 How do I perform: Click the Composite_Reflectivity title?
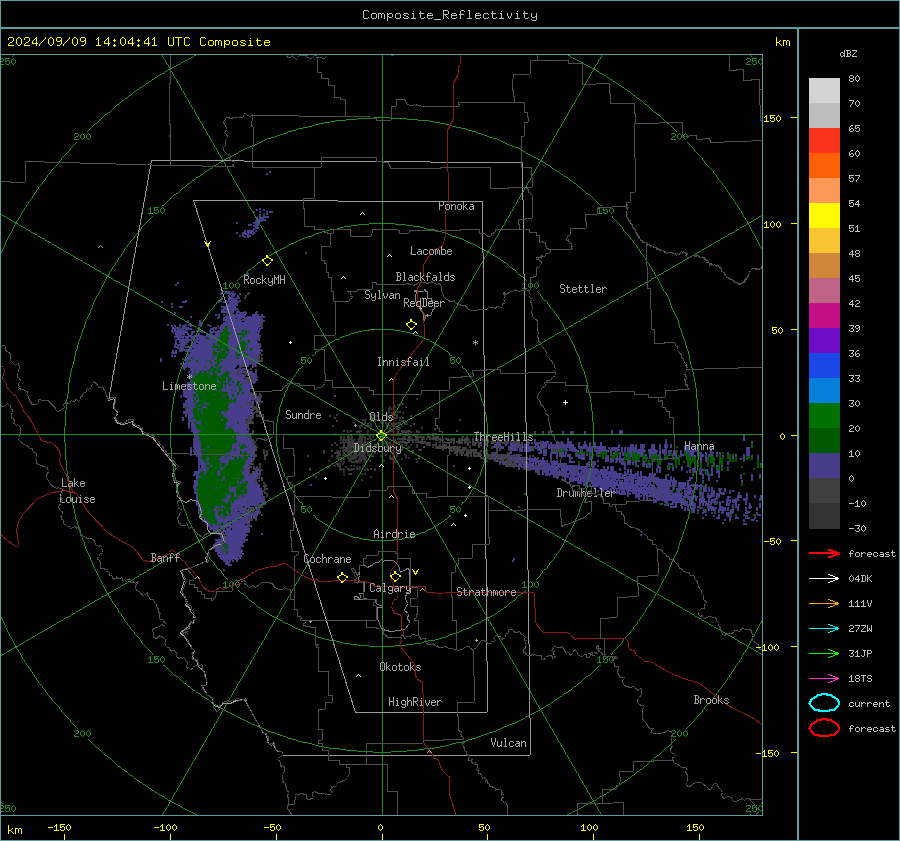450,15
